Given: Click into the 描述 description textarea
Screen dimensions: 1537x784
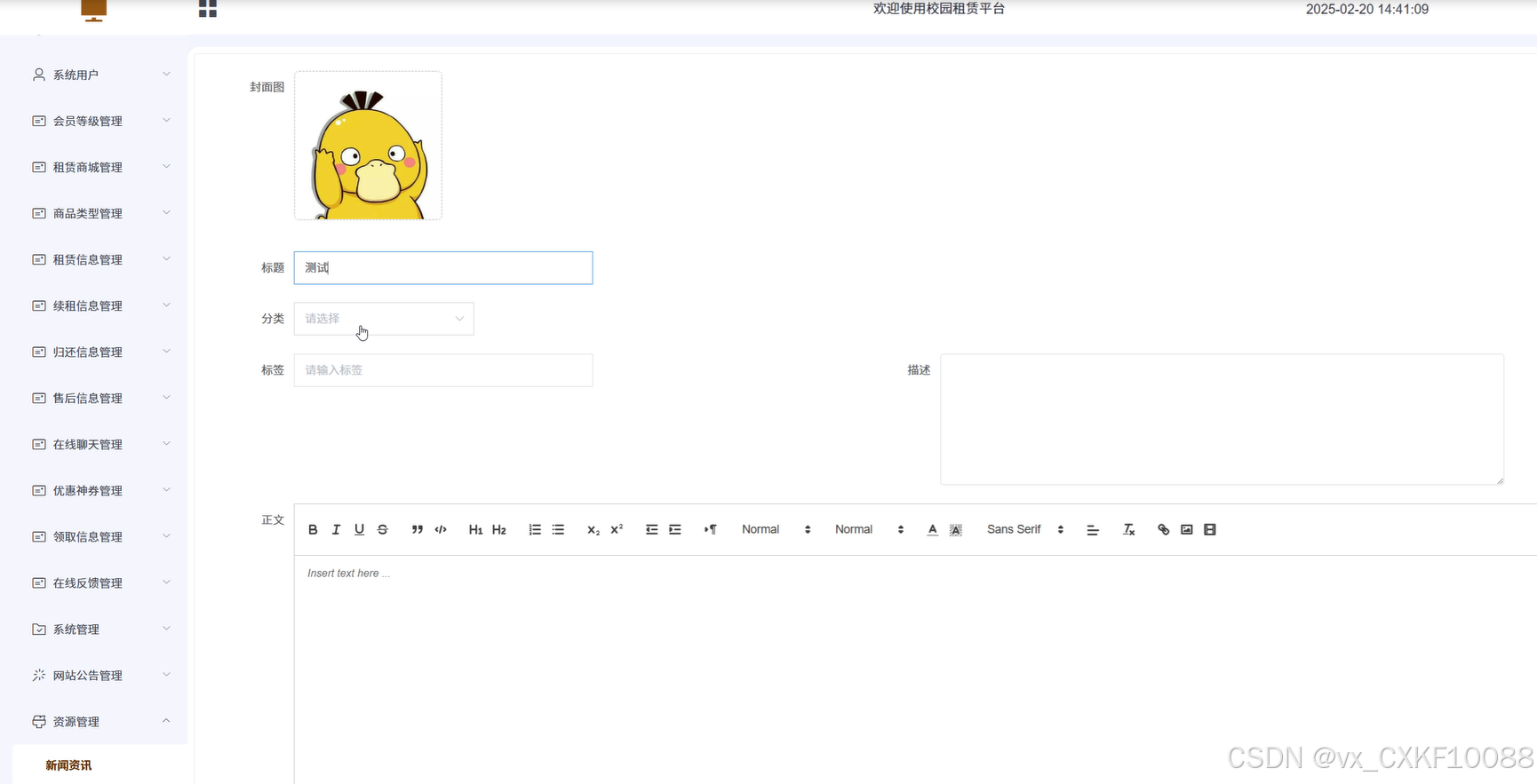Looking at the screenshot, I should pyautogui.click(x=1222, y=419).
